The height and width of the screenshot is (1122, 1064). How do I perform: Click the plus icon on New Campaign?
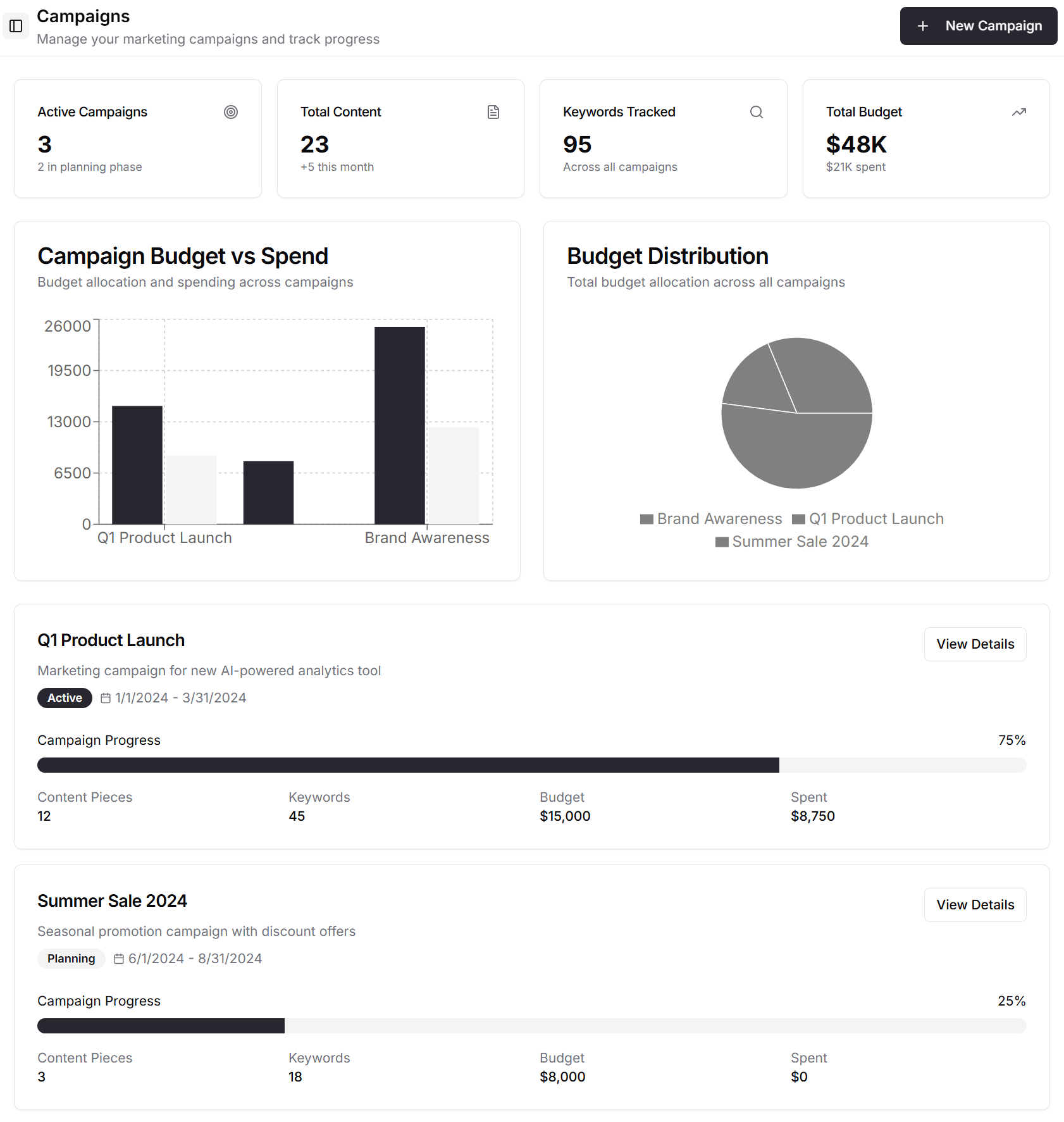[923, 26]
